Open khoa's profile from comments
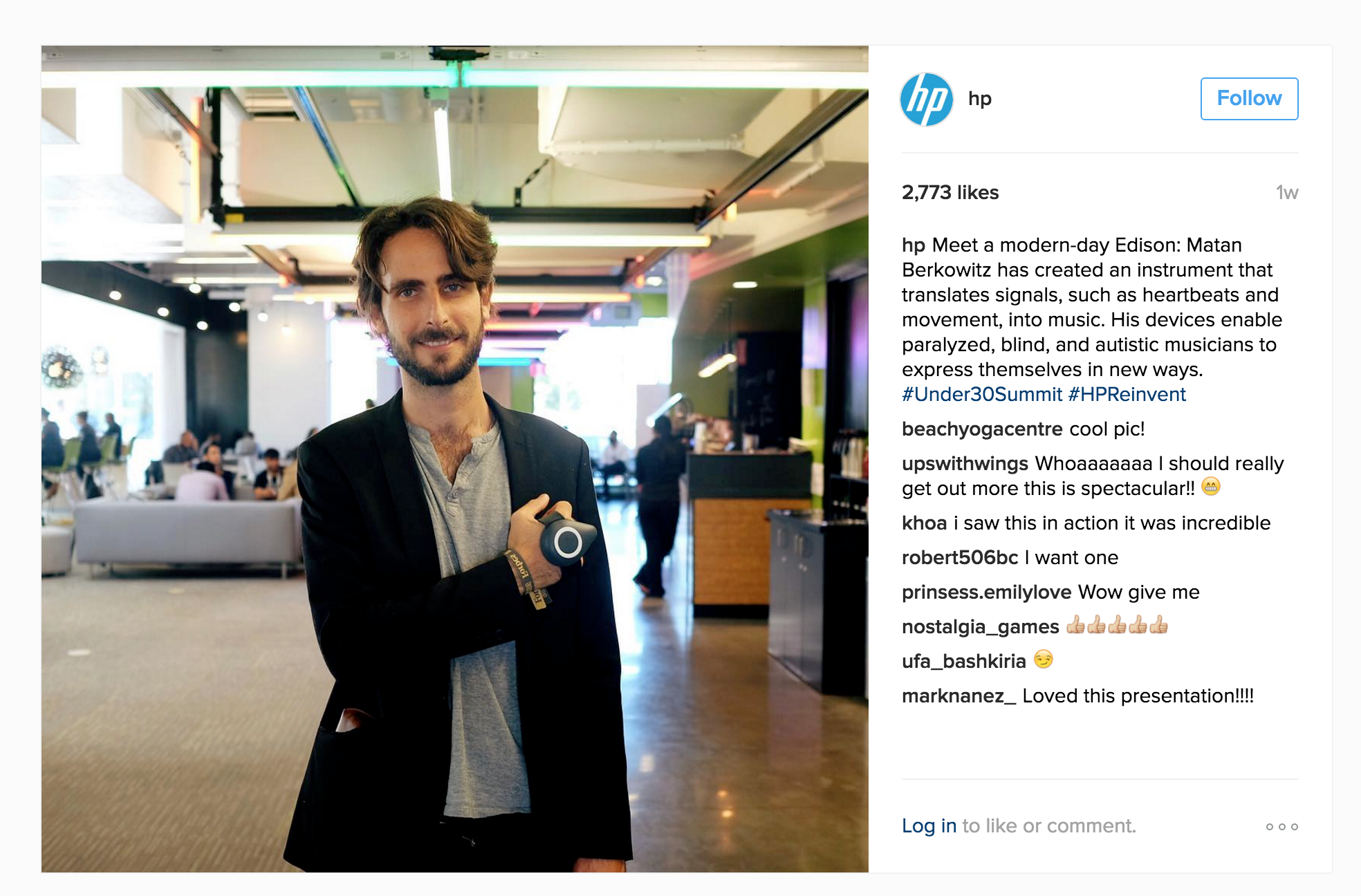This screenshot has height=896, width=1361. [x=924, y=523]
